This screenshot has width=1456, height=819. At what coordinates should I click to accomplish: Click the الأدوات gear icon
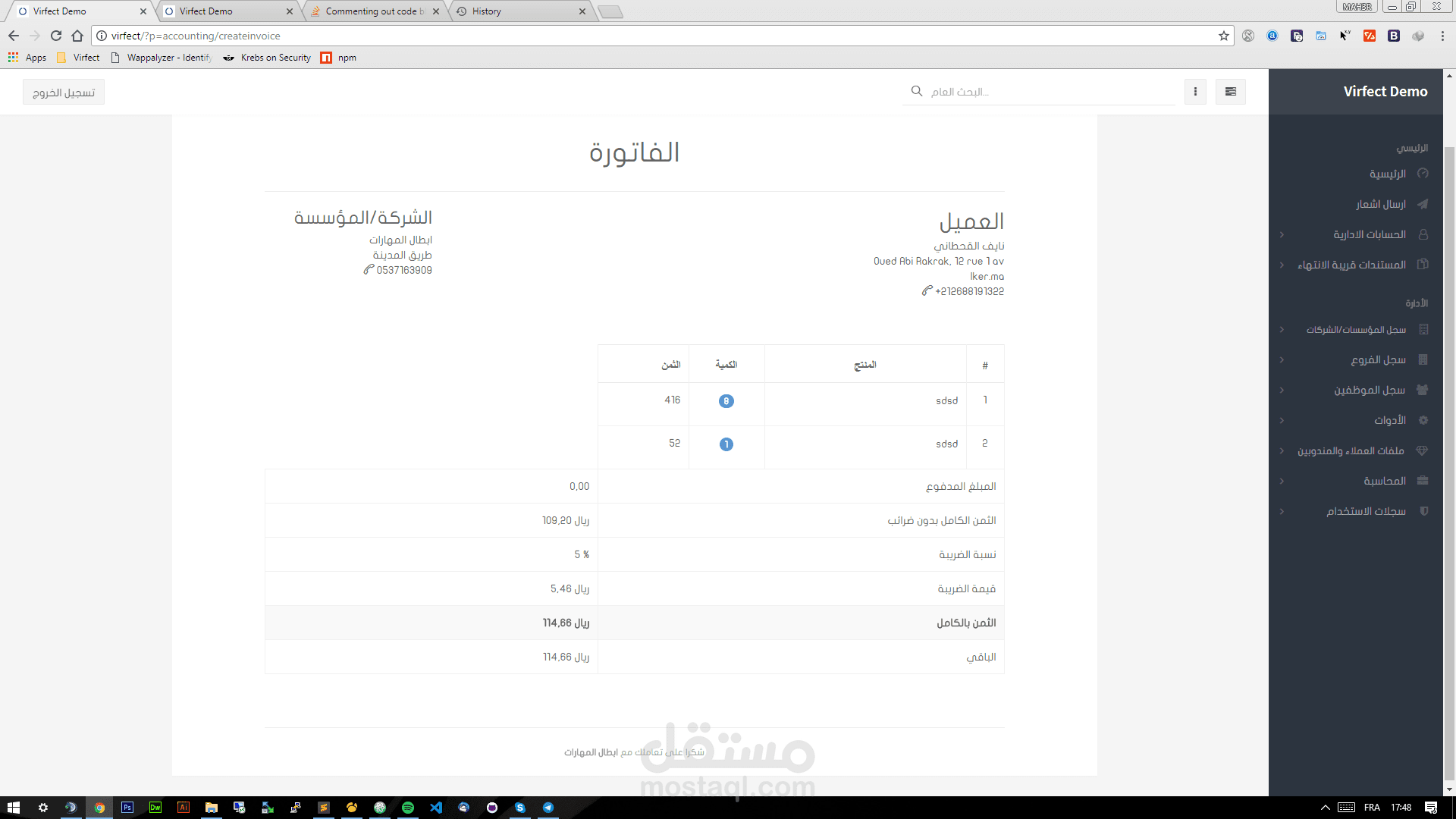1423,420
